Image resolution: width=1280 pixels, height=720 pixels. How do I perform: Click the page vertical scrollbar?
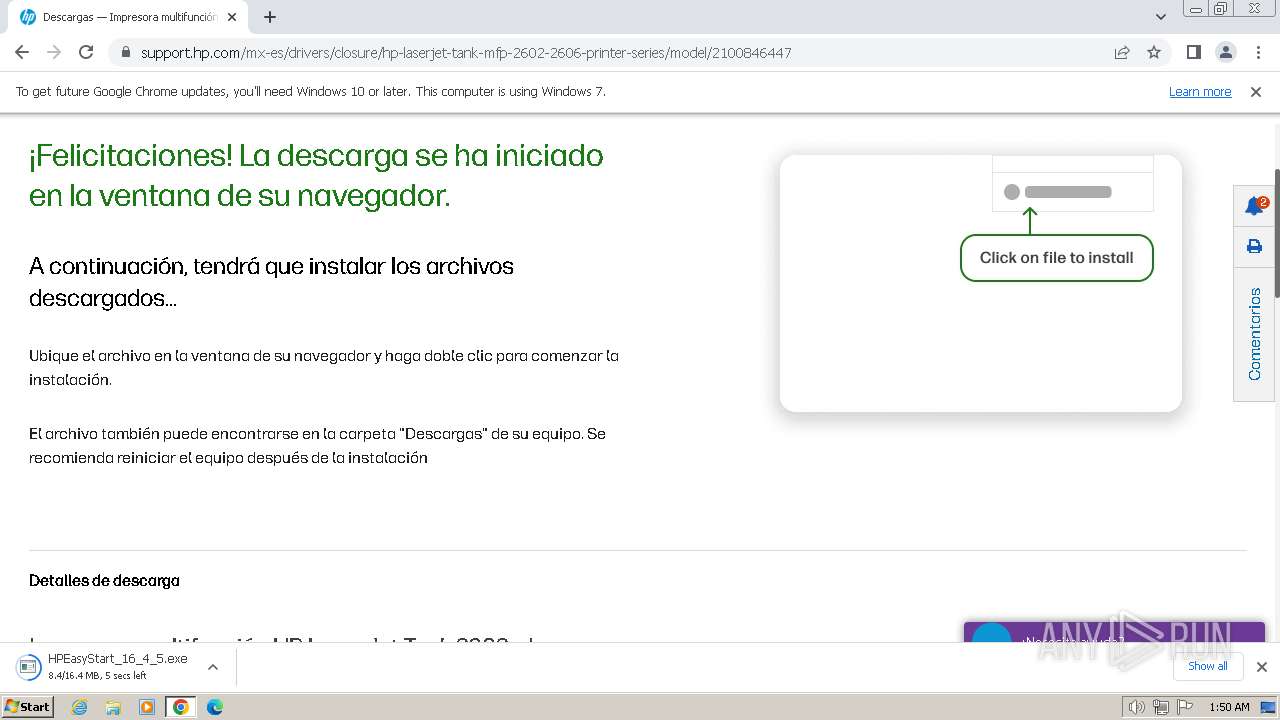coord(1275,233)
